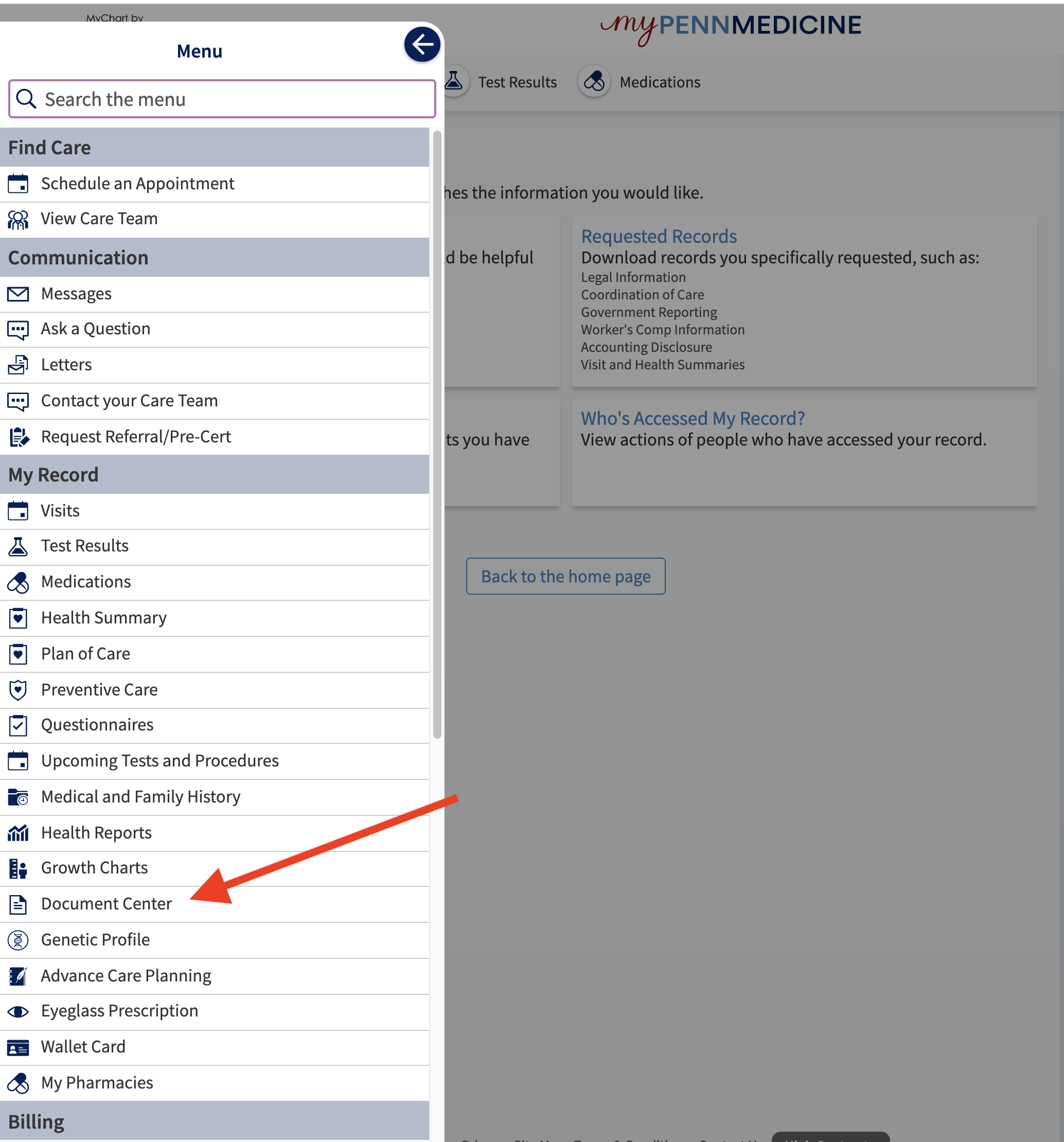The height and width of the screenshot is (1142, 1064).
Task: Click the Search the menu field
Action: [222, 99]
